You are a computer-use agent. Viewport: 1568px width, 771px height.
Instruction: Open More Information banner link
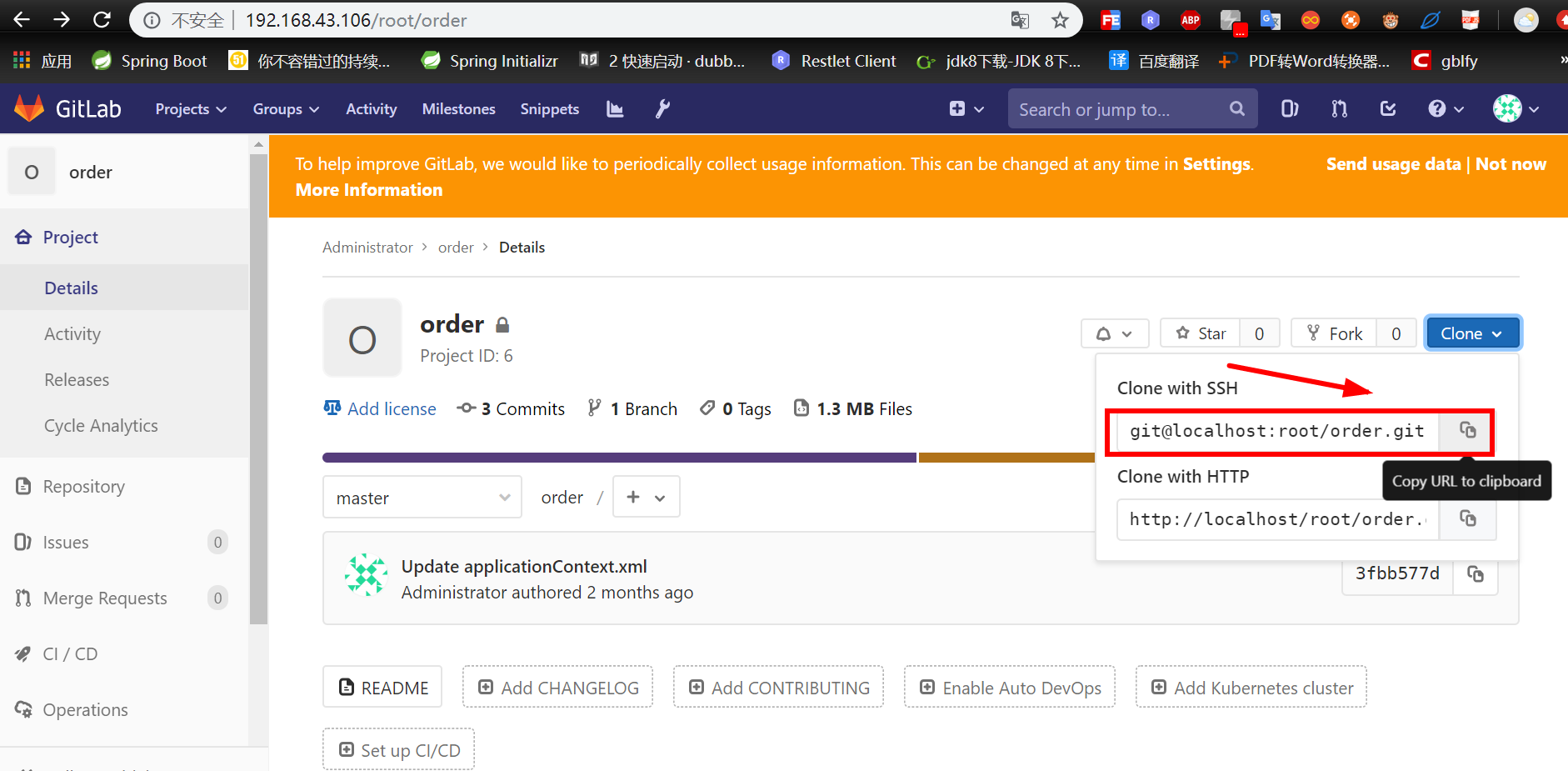[x=369, y=190]
